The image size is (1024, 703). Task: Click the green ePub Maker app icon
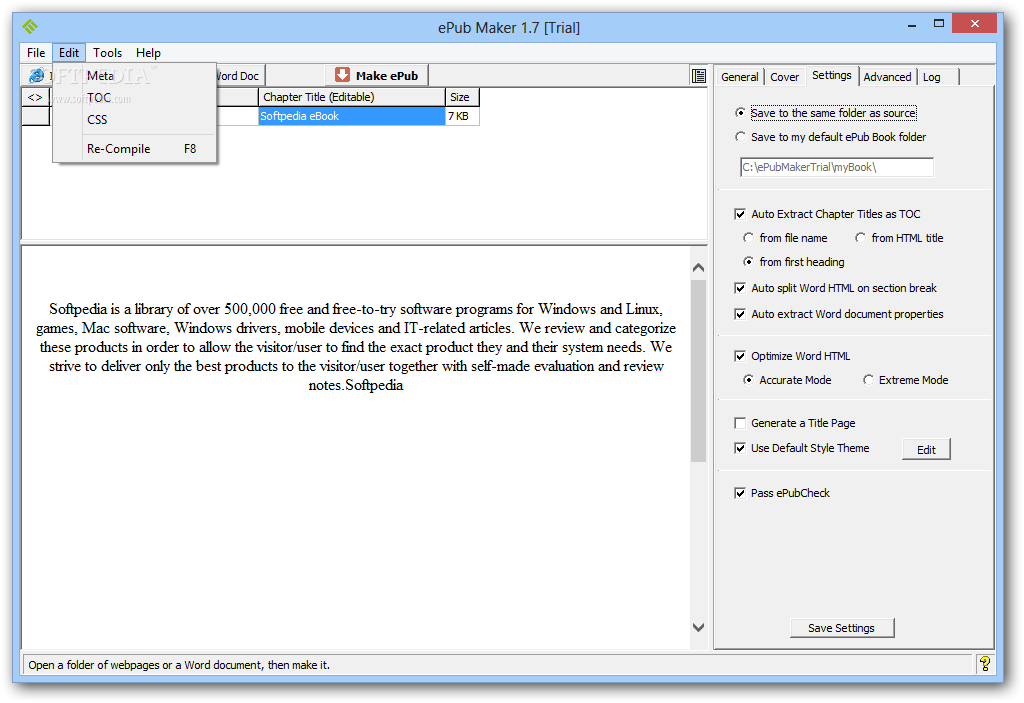(x=29, y=26)
